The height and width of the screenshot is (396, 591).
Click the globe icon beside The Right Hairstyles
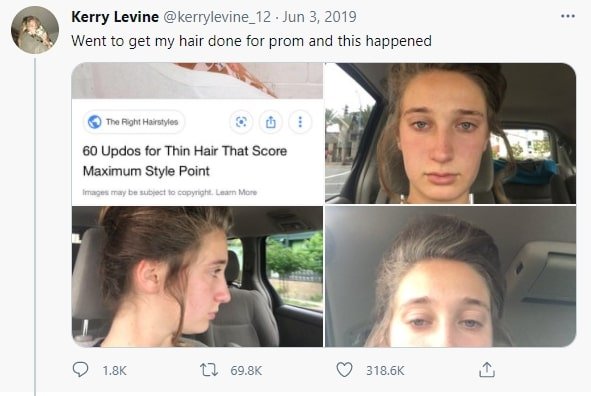(95, 122)
